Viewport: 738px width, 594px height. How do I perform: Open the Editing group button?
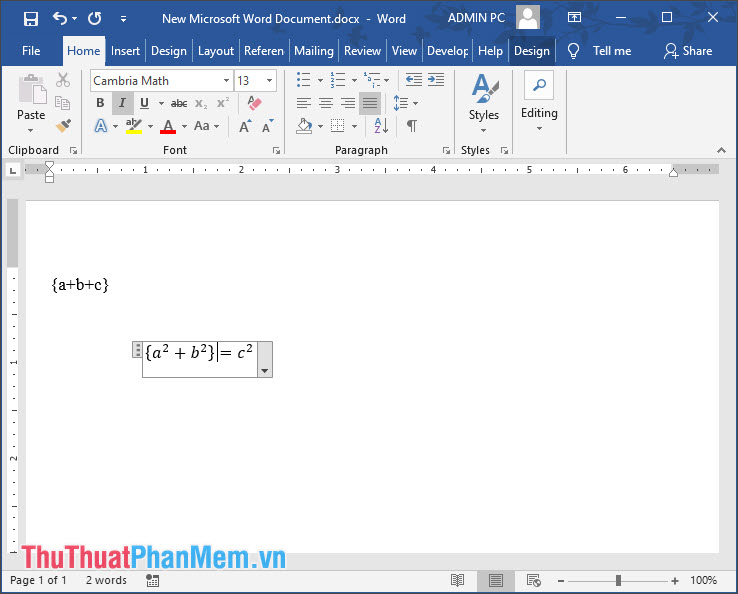point(539,102)
